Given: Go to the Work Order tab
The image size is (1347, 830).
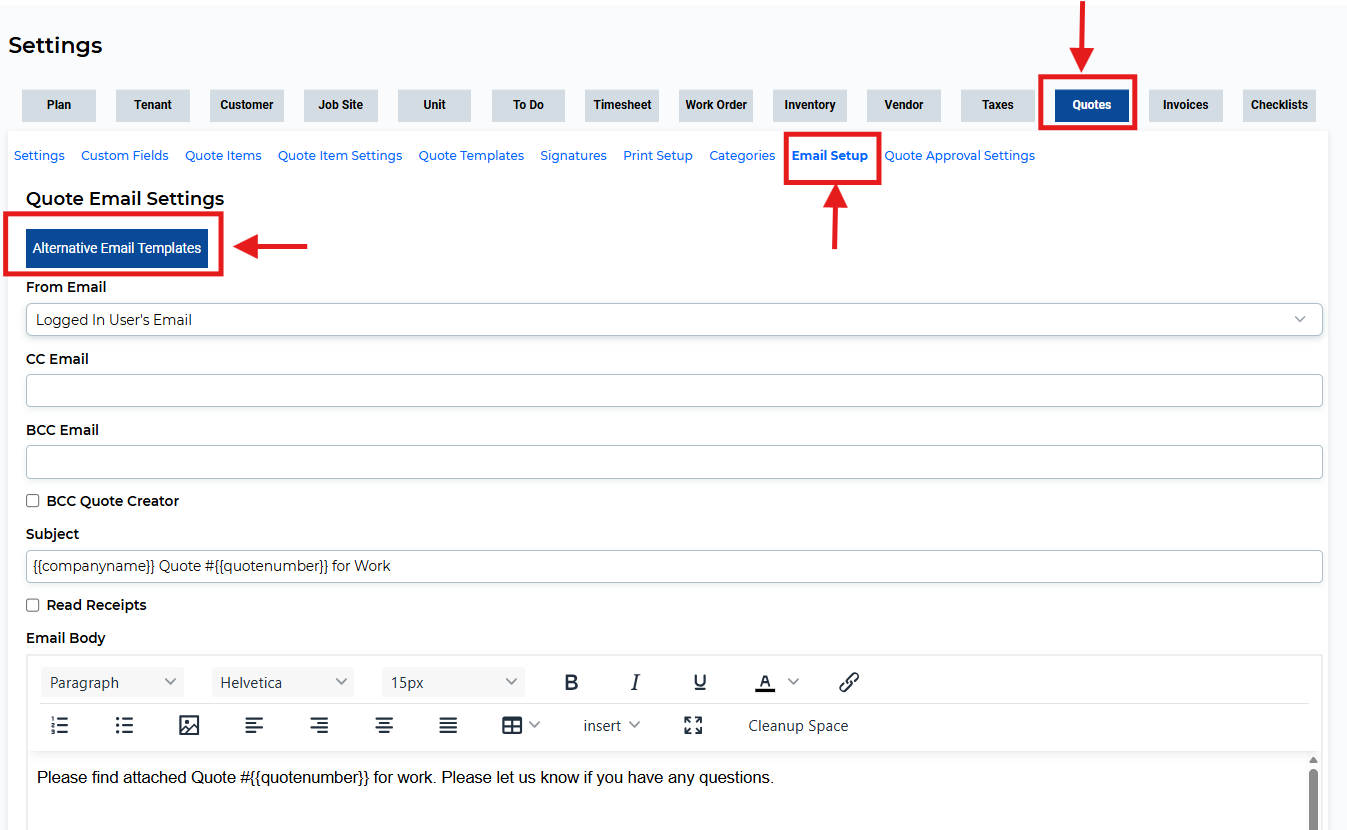Looking at the screenshot, I should point(716,105).
